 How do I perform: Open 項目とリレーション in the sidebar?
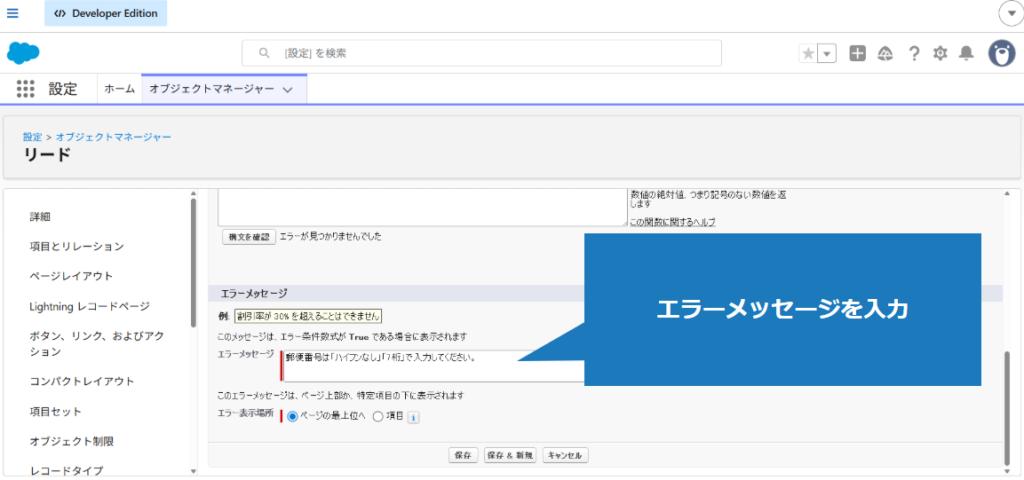pos(77,246)
